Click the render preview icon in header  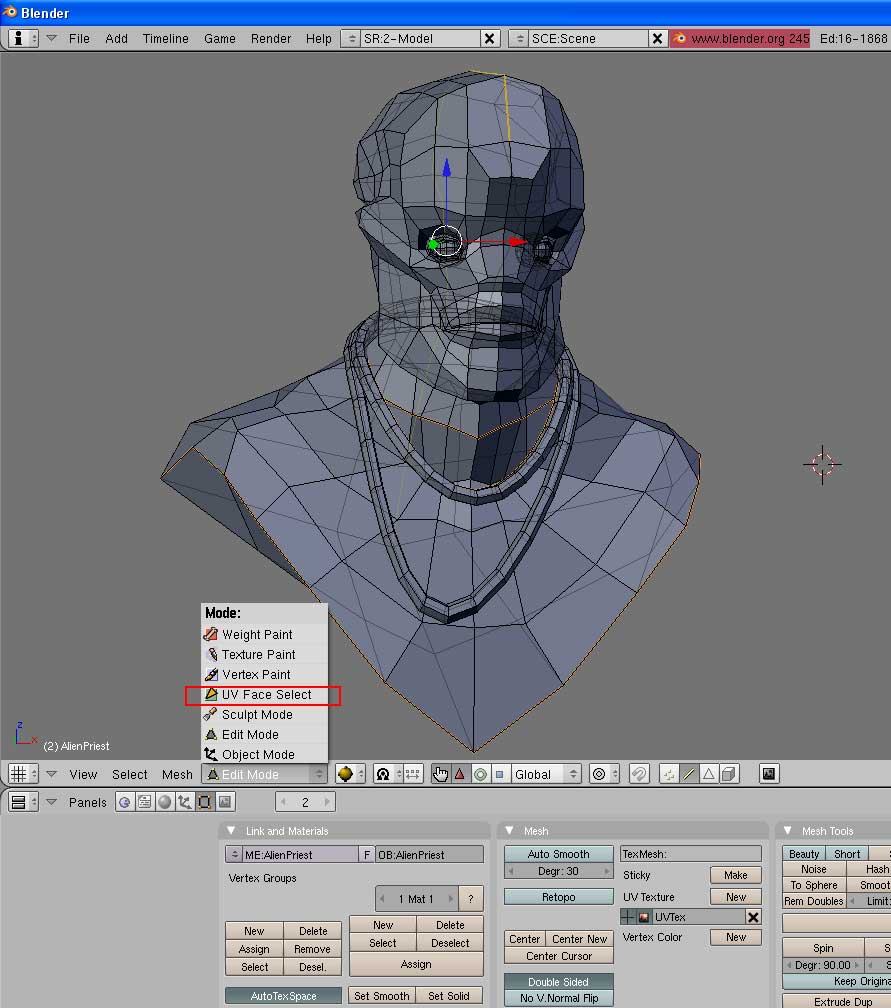(x=769, y=774)
